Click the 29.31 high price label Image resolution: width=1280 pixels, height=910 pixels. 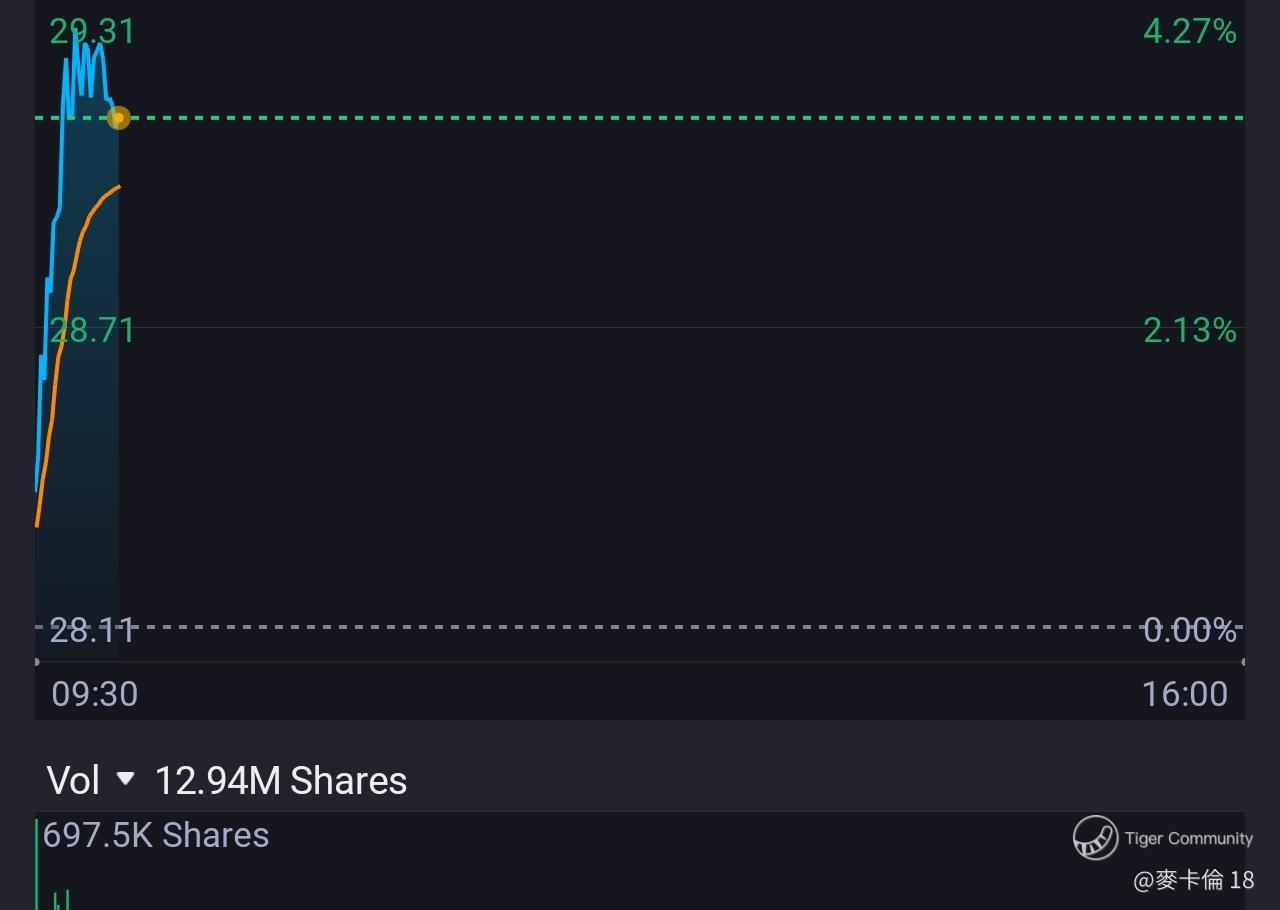pos(92,31)
